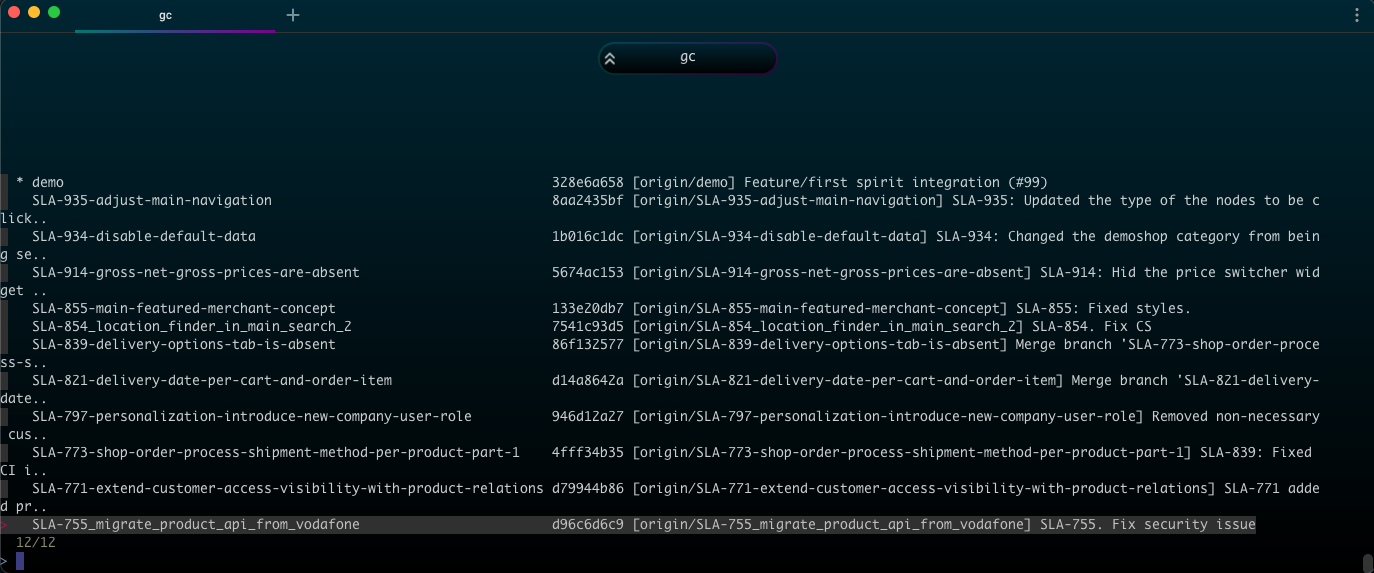Click the 12/12 match counter
The width and height of the screenshot is (1374, 573).
tap(36, 542)
